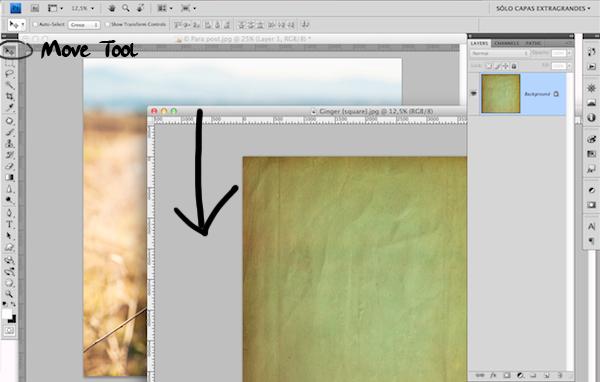Click the foreground color swatch
The image size is (600, 382).
pyautogui.click(x=7, y=315)
